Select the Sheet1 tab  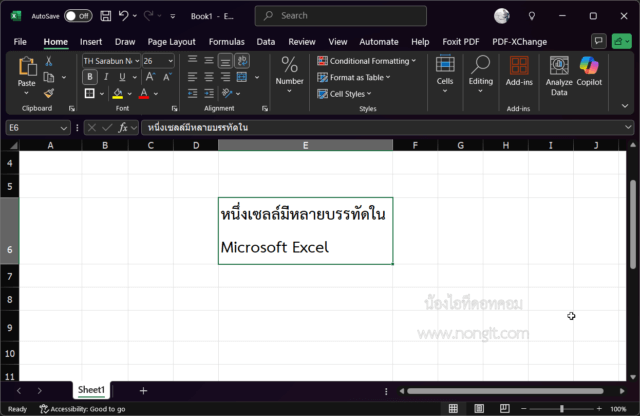coord(91,390)
